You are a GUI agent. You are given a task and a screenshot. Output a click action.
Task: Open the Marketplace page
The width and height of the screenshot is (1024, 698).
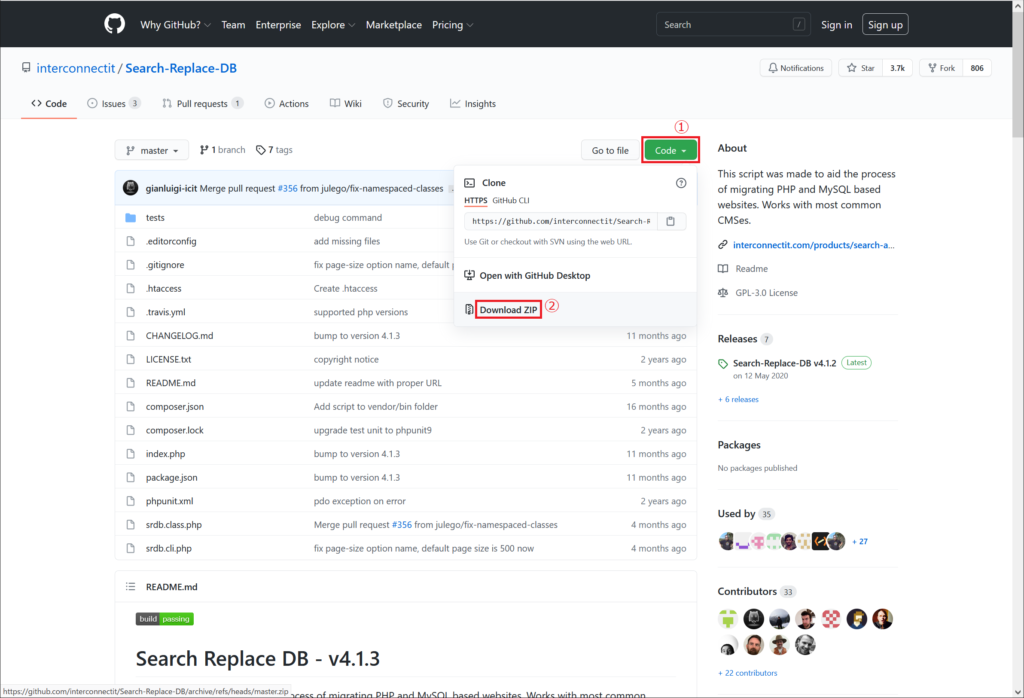coord(394,25)
